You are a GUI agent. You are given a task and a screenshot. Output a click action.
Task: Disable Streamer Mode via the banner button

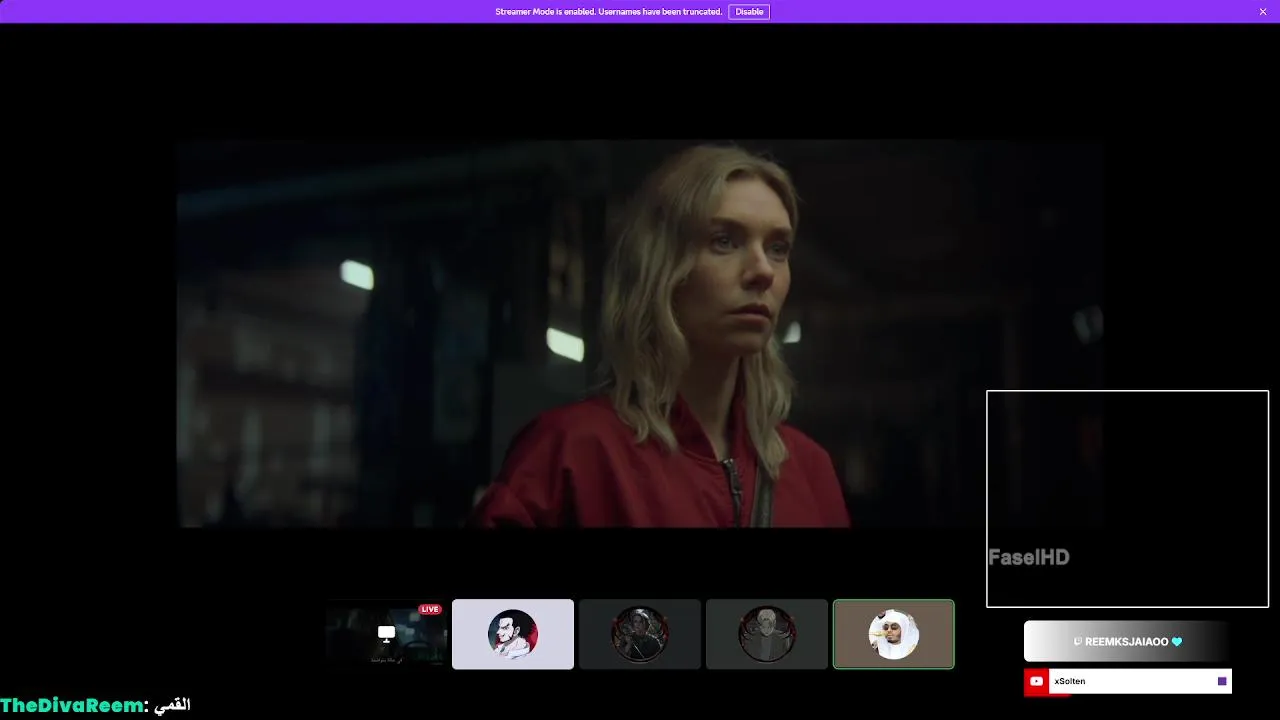click(749, 12)
